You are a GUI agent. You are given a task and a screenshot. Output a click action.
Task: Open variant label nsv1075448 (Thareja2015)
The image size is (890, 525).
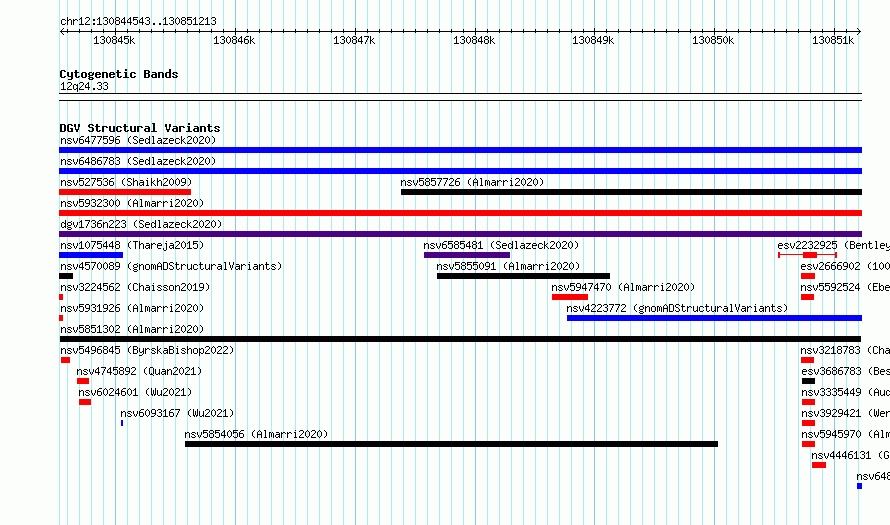pos(132,245)
